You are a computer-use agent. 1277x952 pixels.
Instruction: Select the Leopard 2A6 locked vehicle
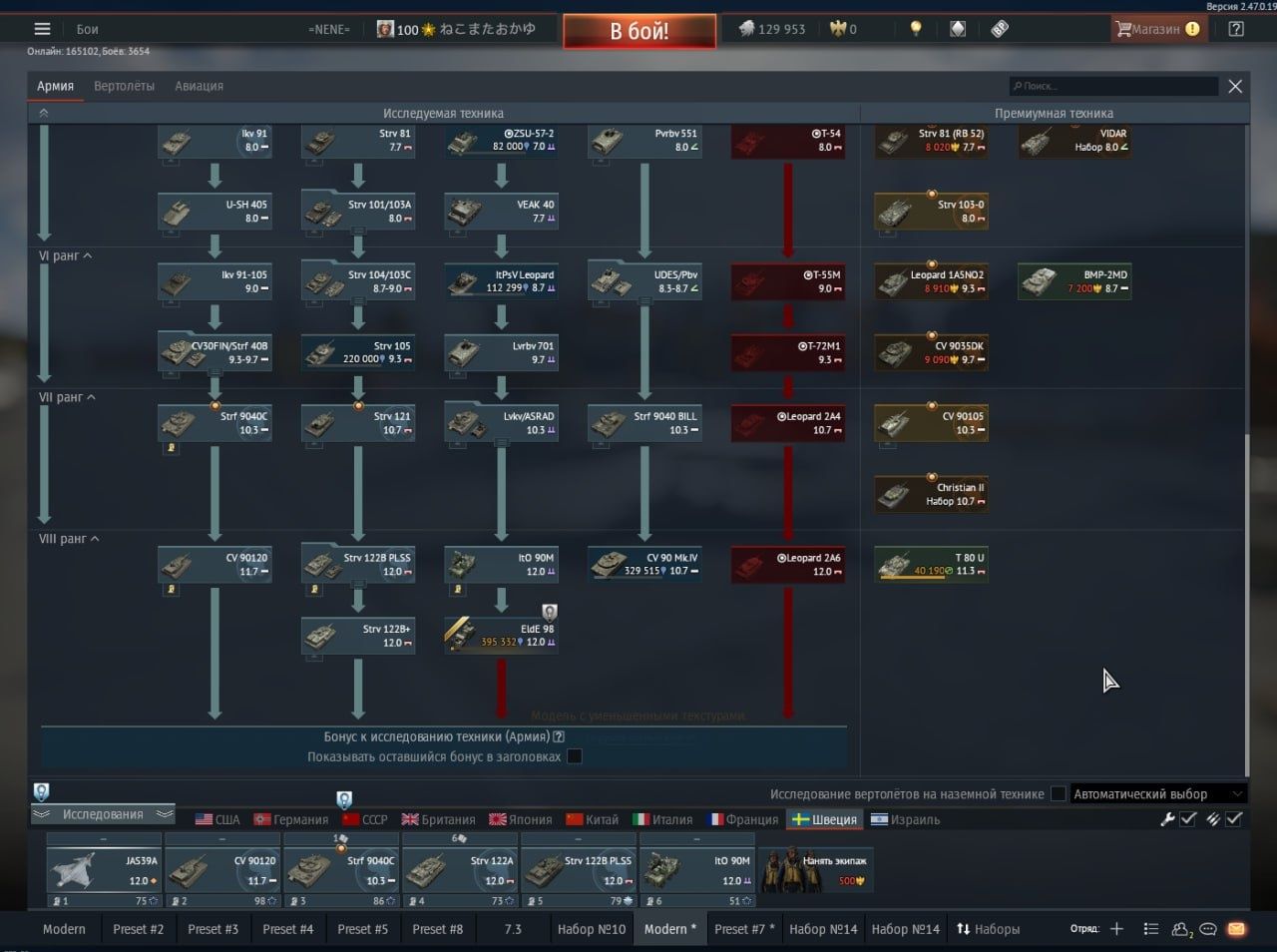(x=788, y=564)
